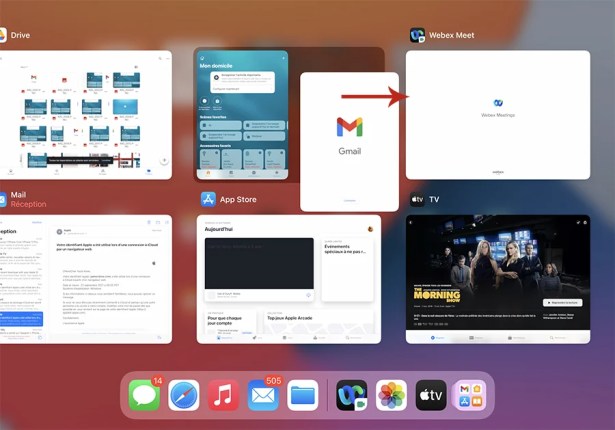The image size is (615, 430).
Task: Open the Music app in the dock
Action: [223, 395]
